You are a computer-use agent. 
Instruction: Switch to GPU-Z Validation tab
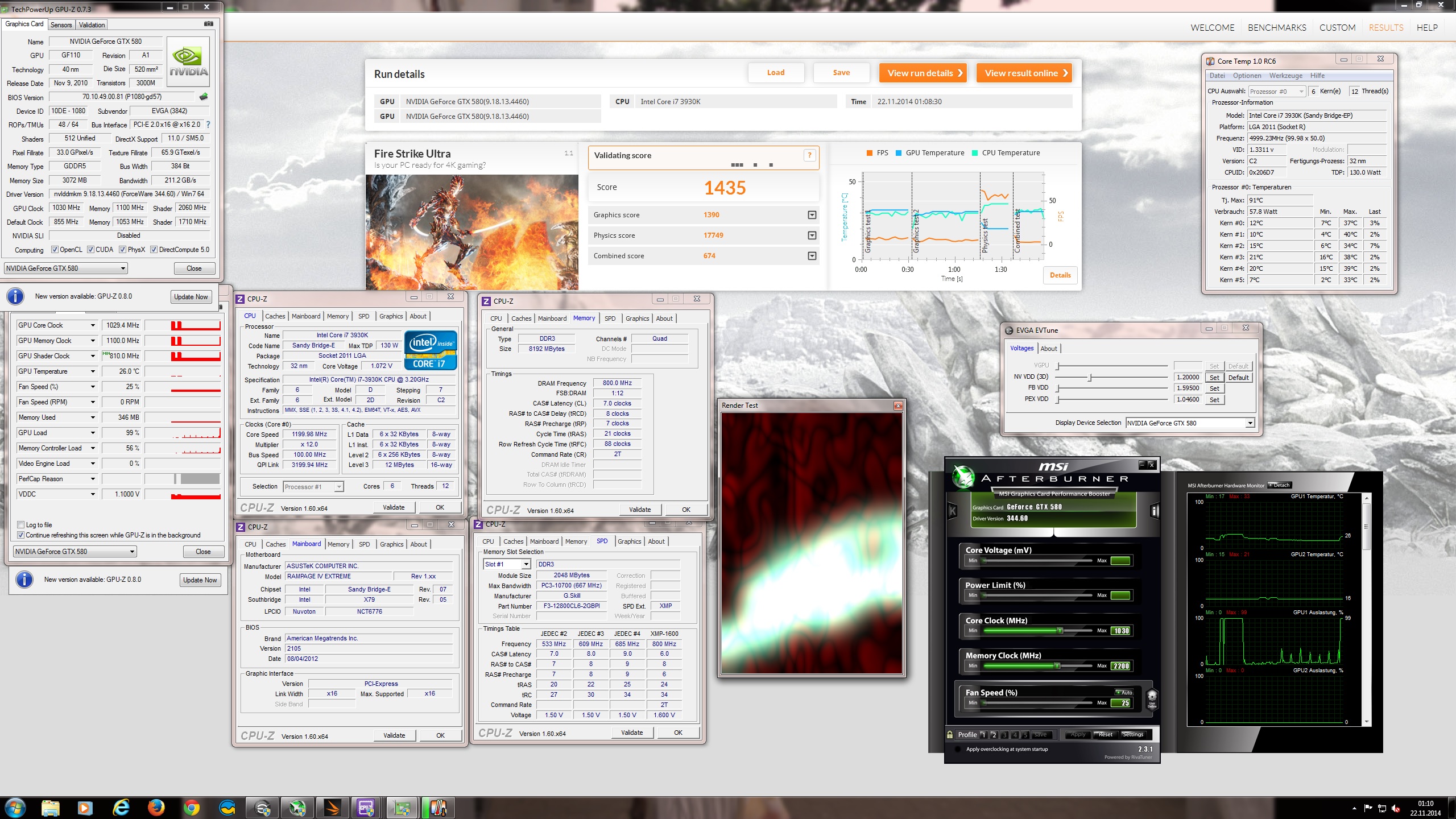coord(92,25)
